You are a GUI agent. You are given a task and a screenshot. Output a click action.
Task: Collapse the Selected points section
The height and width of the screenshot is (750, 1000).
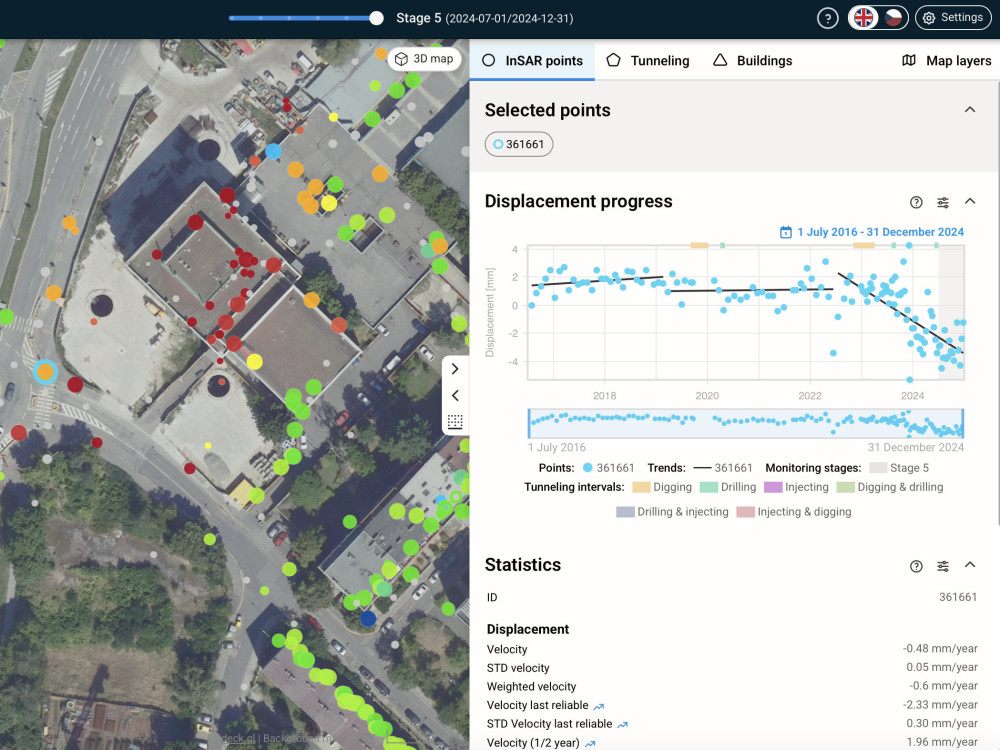point(970,110)
